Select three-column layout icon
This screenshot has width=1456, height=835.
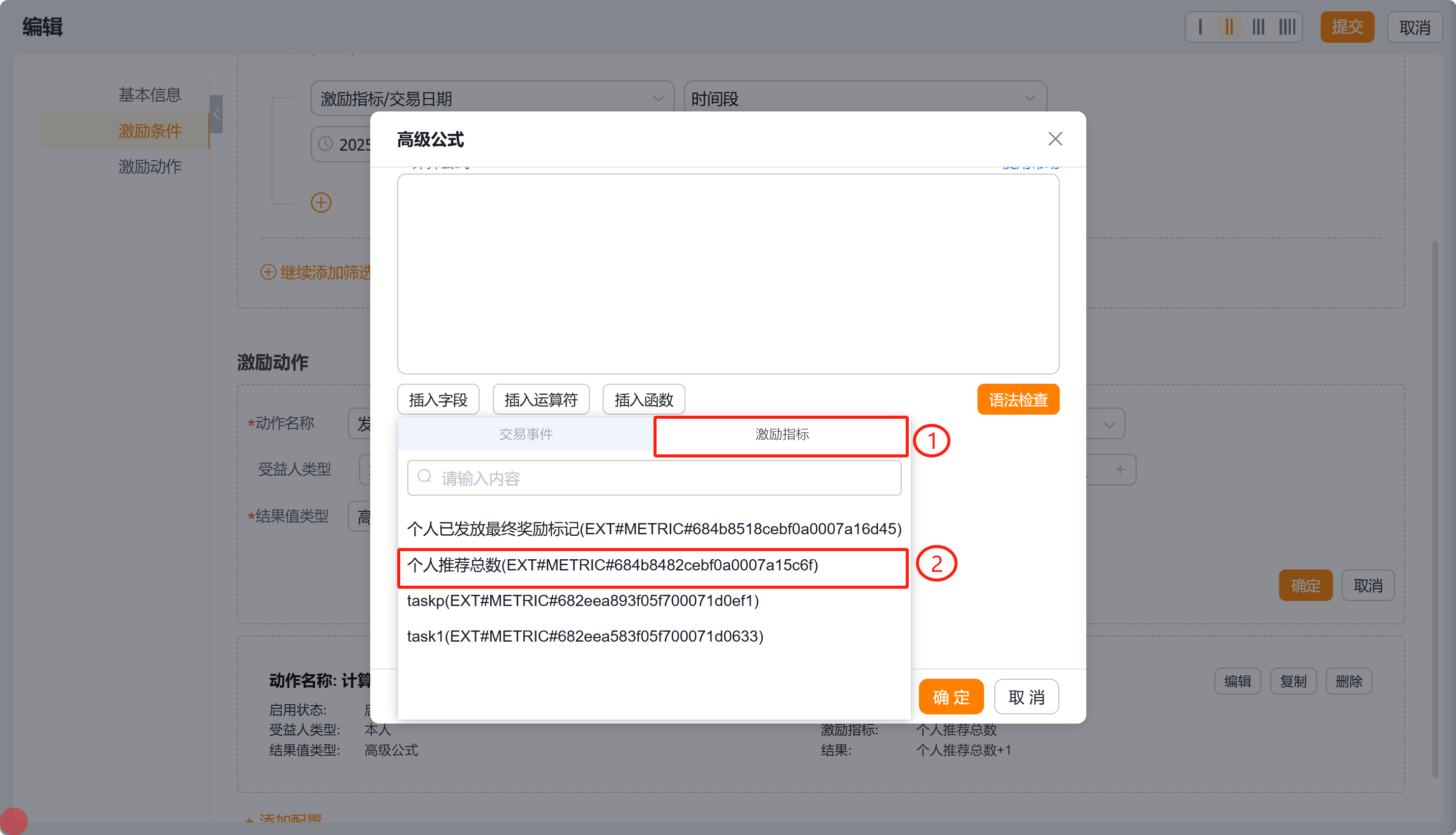point(1258,27)
